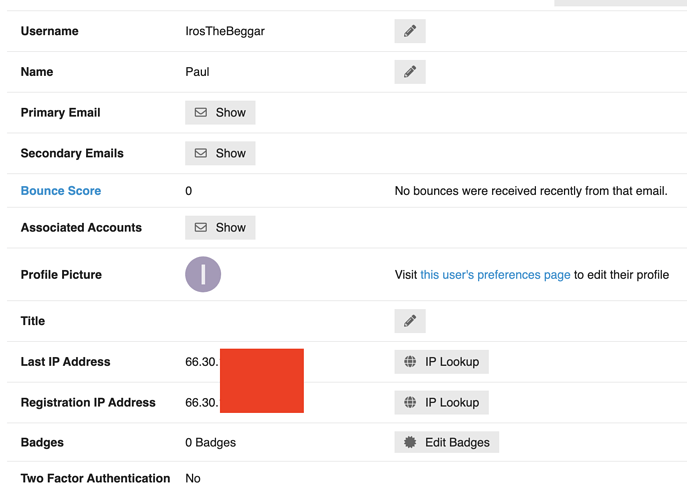The image size is (687, 500).
Task: Click the Bounce Score value 0
Action: pyautogui.click(x=188, y=191)
